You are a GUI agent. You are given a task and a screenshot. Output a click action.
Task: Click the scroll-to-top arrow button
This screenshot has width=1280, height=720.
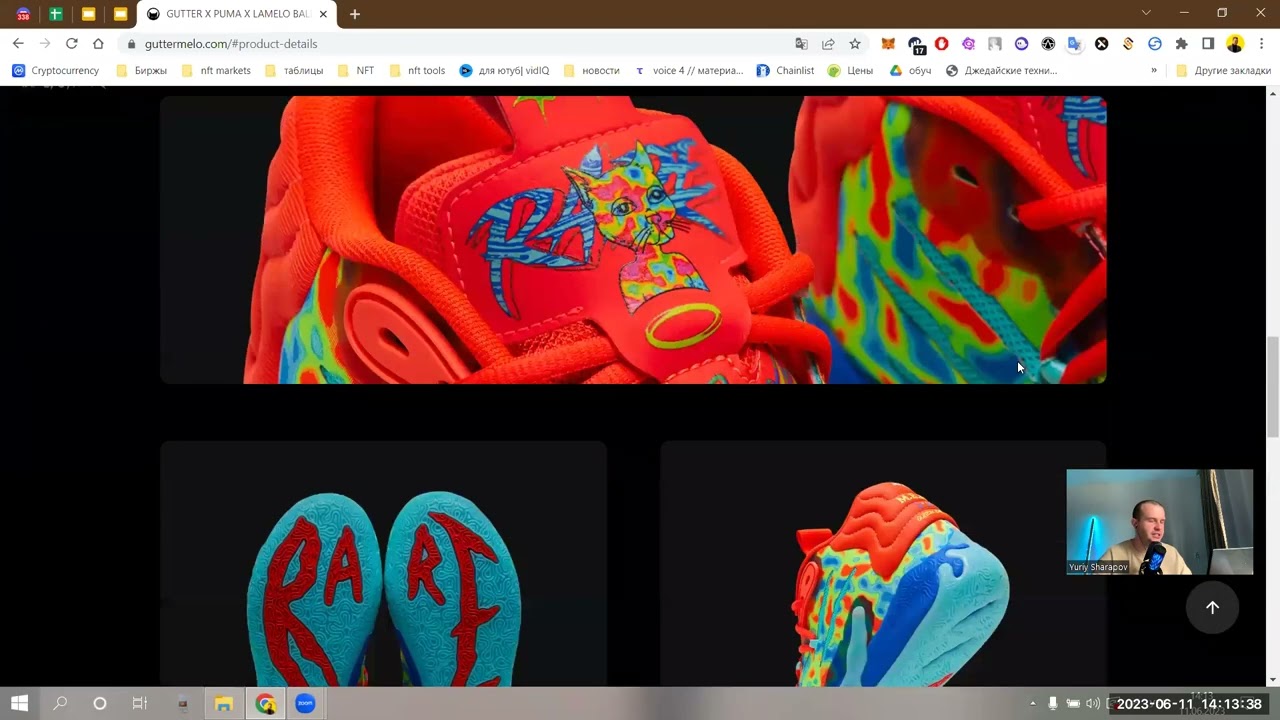click(1212, 607)
